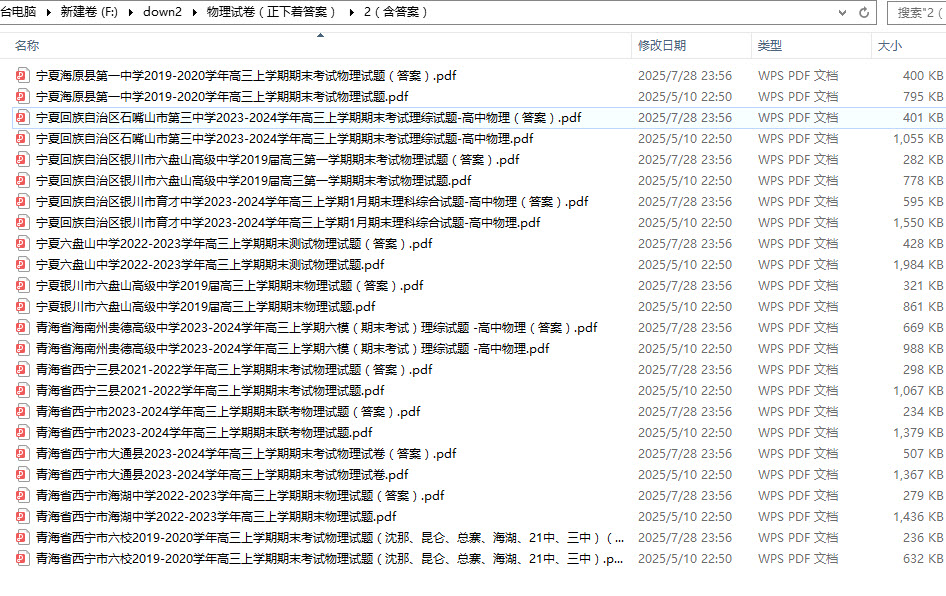Sort files by the 名称 column header
946x596 pixels.
[x=27, y=46]
